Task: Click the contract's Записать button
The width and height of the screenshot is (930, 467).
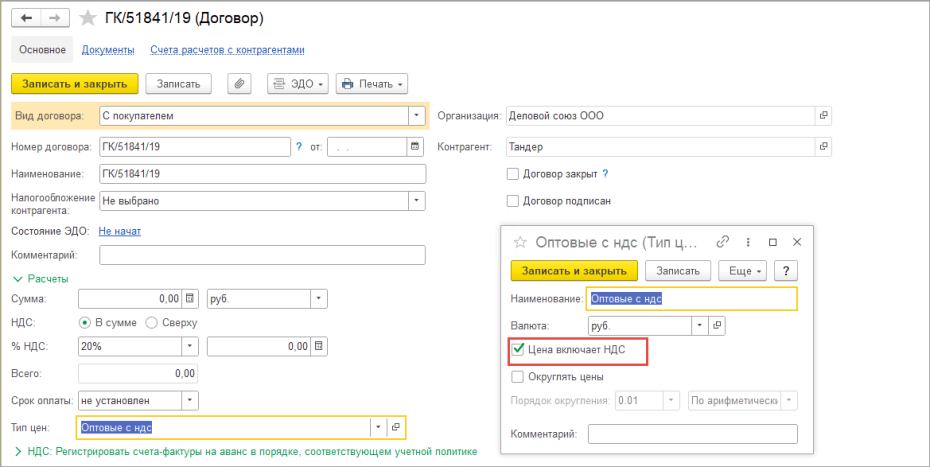Action: [x=179, y=84]
